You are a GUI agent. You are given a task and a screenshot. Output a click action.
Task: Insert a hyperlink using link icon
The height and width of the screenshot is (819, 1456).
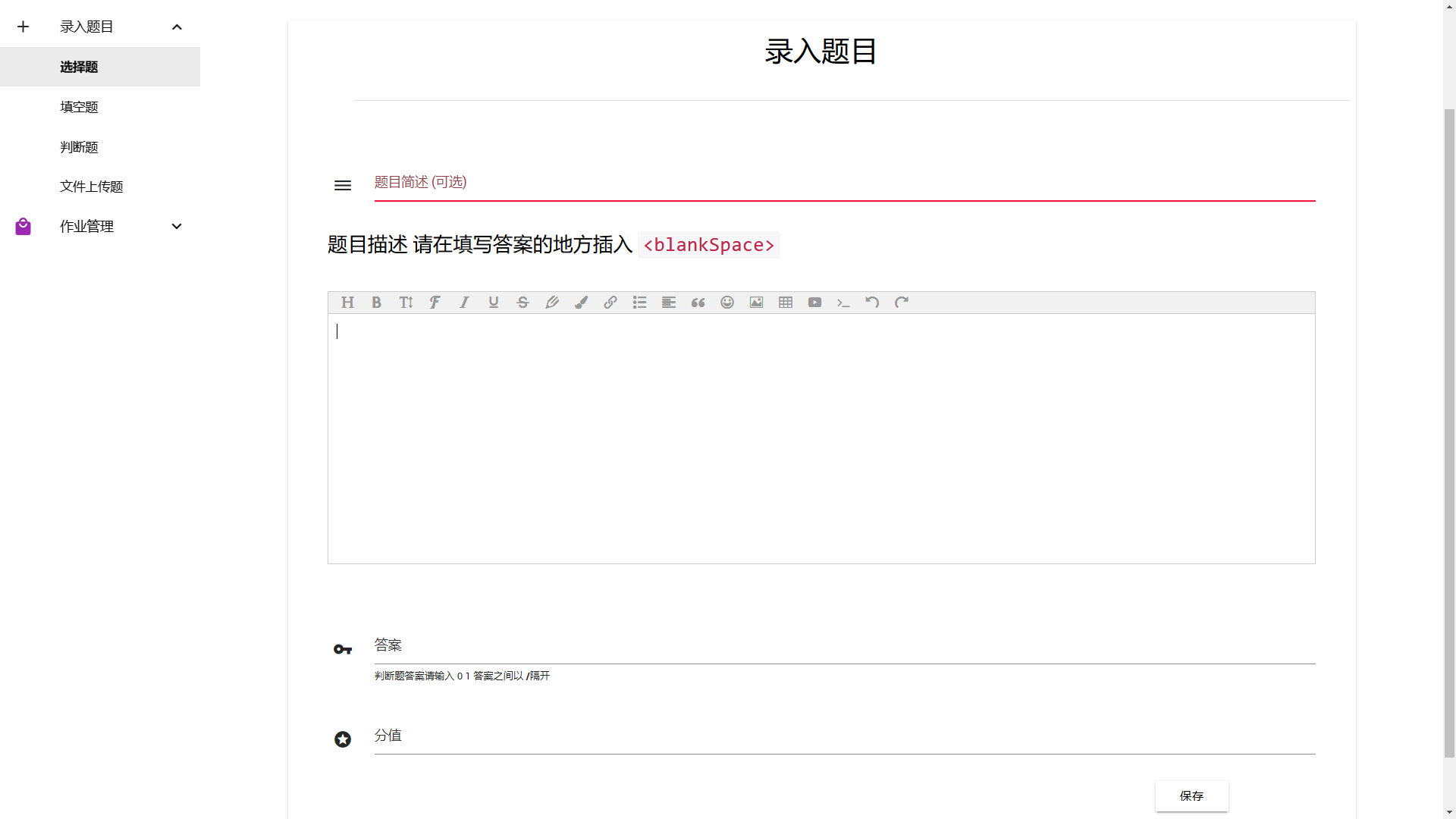coord(610,303)
